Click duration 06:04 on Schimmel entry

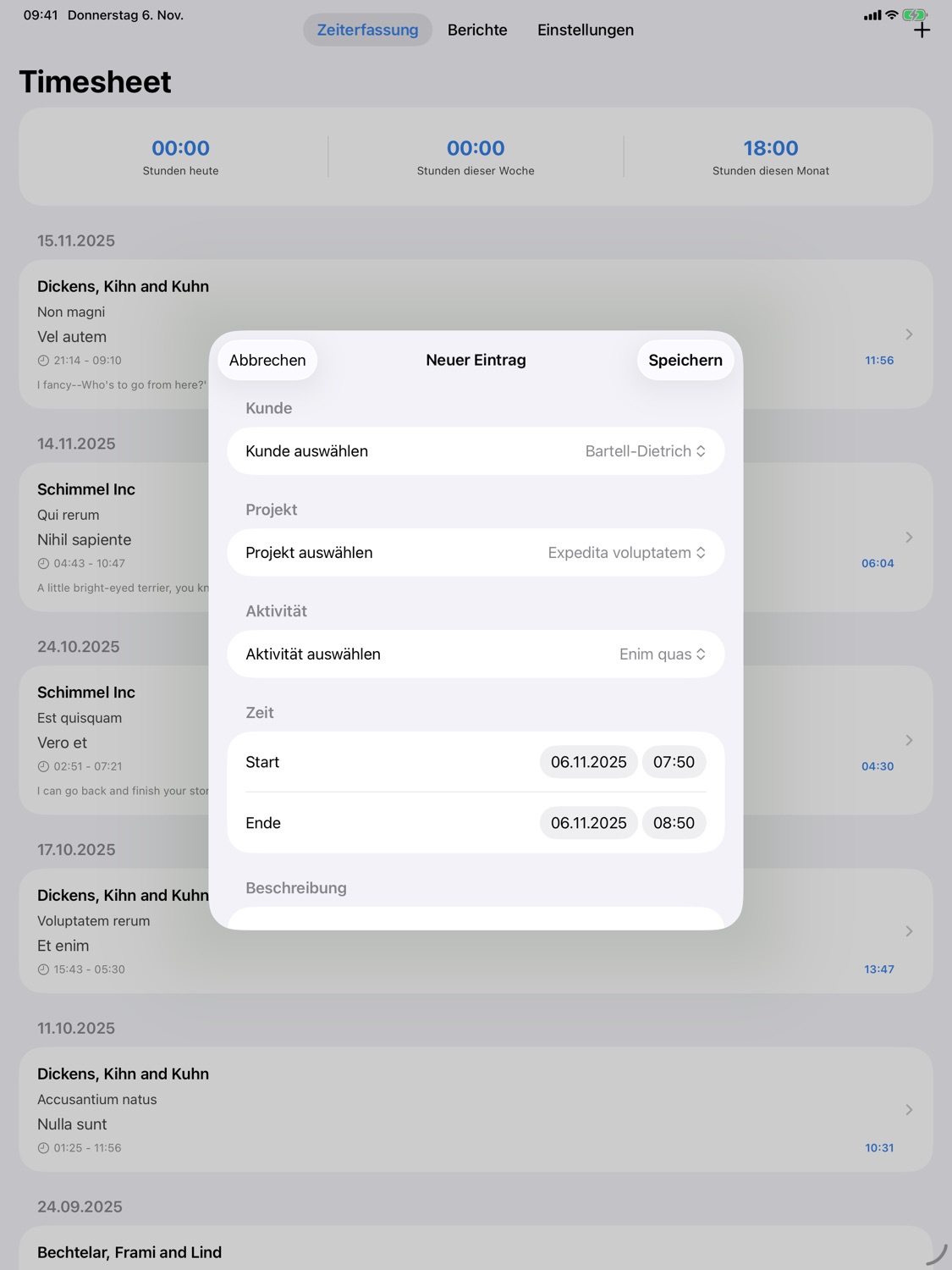point(878,564)
